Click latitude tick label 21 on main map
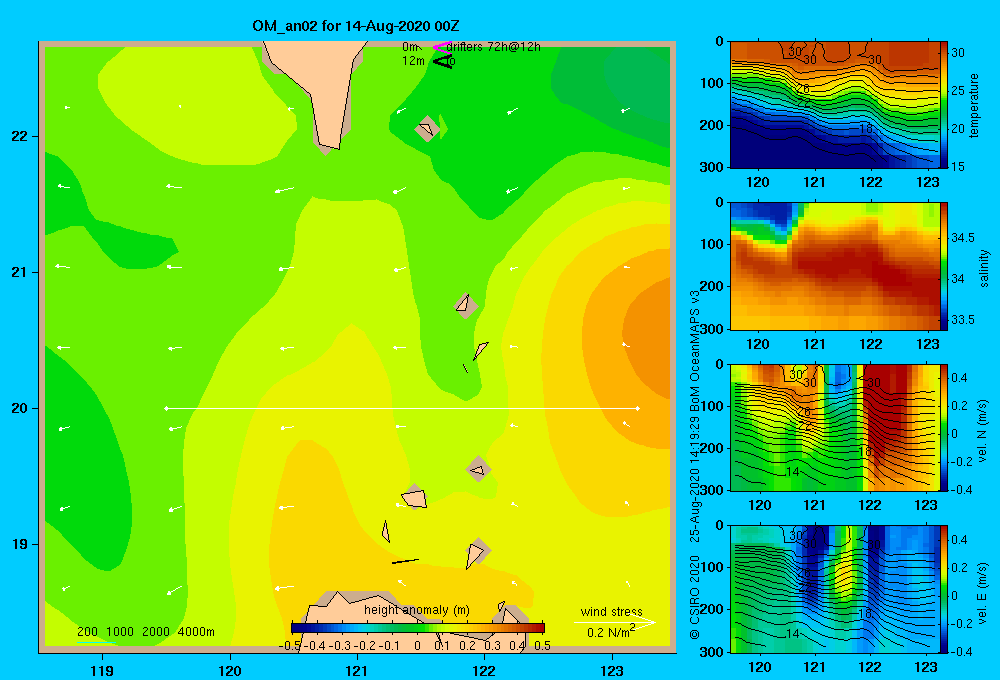 [x=19, y=272]
